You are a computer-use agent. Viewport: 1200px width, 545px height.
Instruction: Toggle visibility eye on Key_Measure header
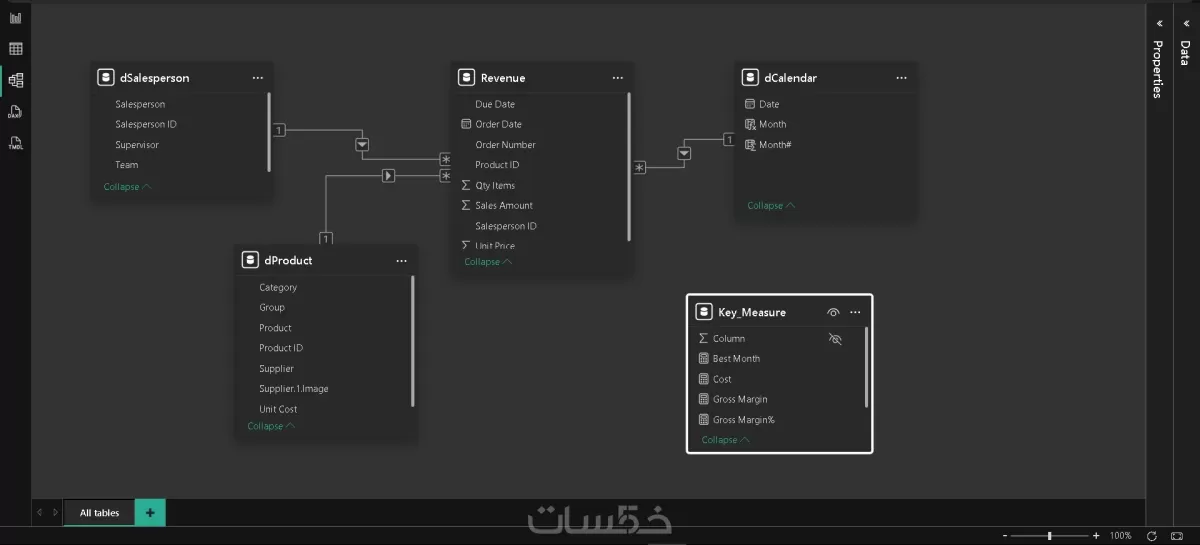pos(834,312)
